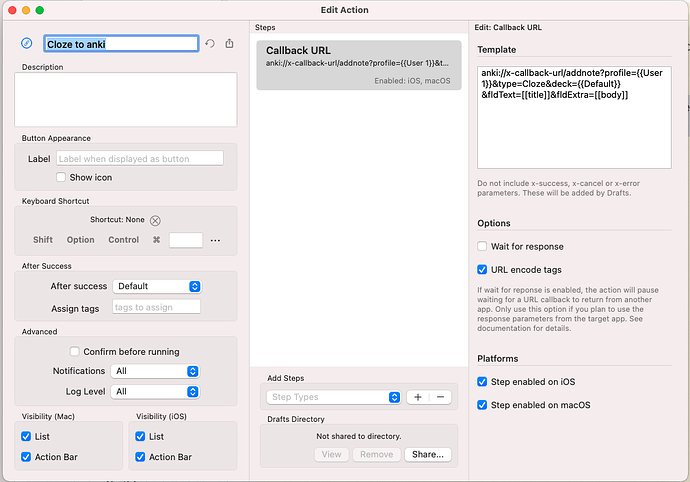Disable URL encode tags checkbox

click(482, 269)
